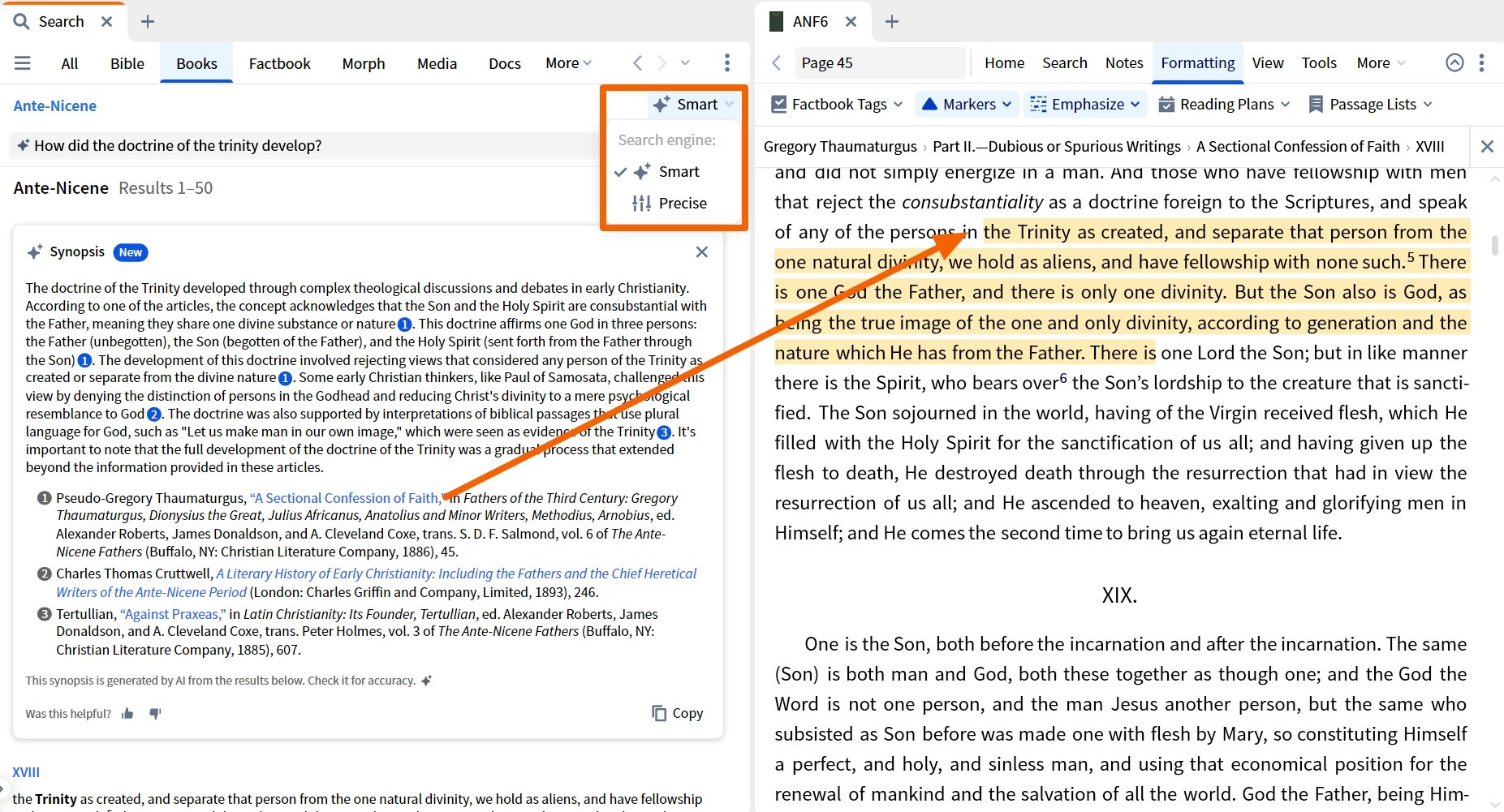
Task: Close the Synopsis card
Action: click(702, 252)
